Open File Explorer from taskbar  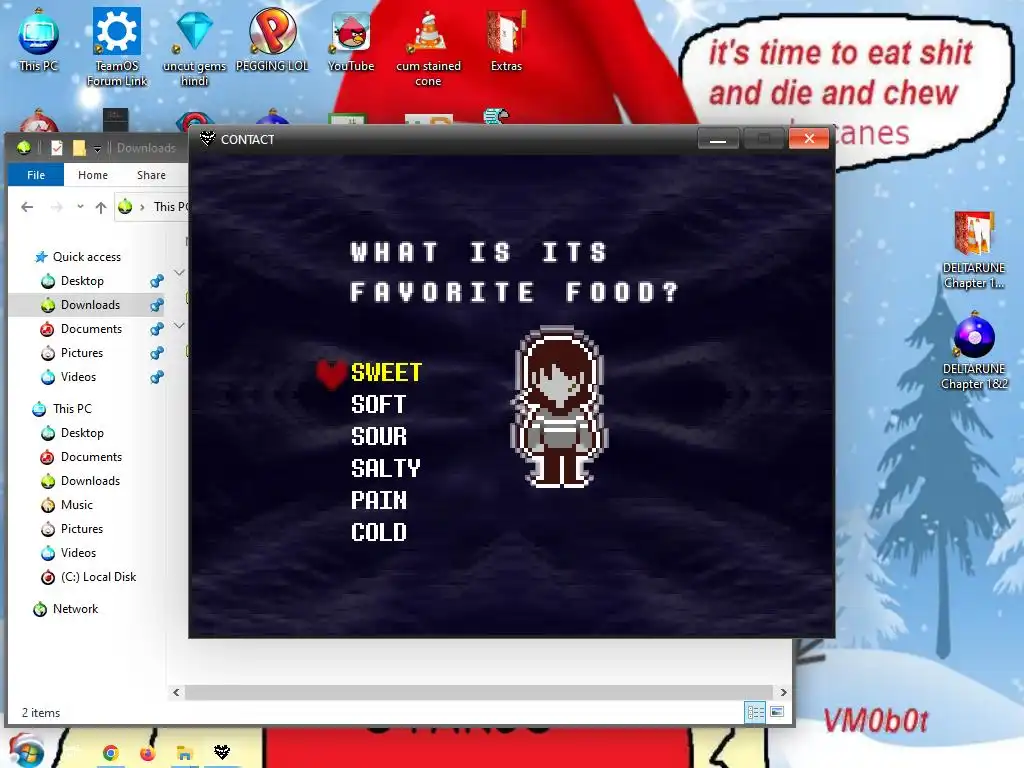184,754
